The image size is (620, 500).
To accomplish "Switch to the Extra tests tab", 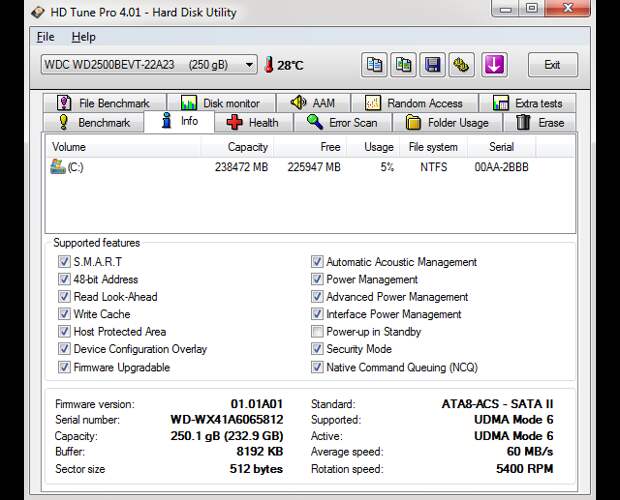I will click(x=527, y=103).
